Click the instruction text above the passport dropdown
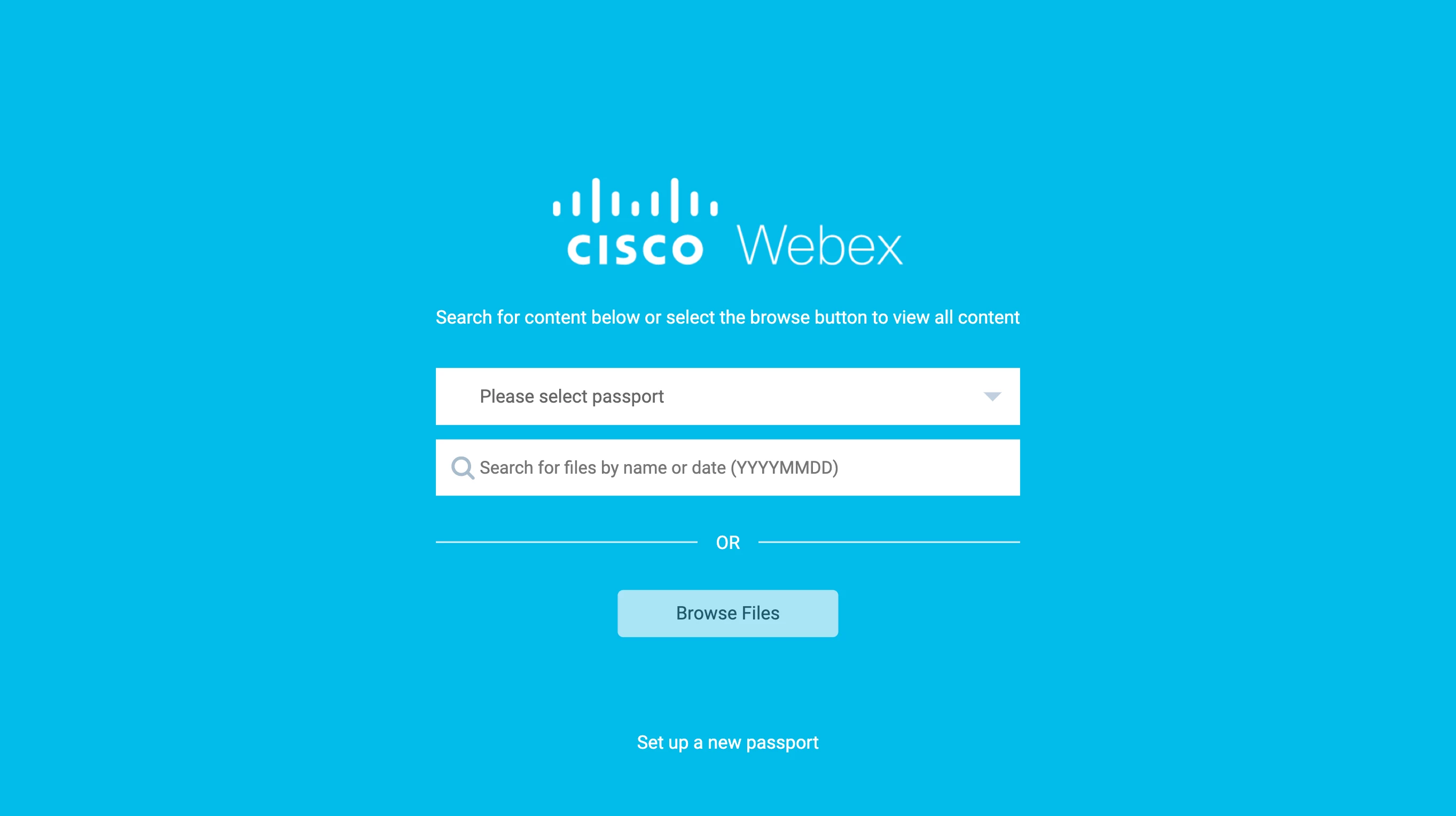The image size is (1456, 816). [727, 318]
